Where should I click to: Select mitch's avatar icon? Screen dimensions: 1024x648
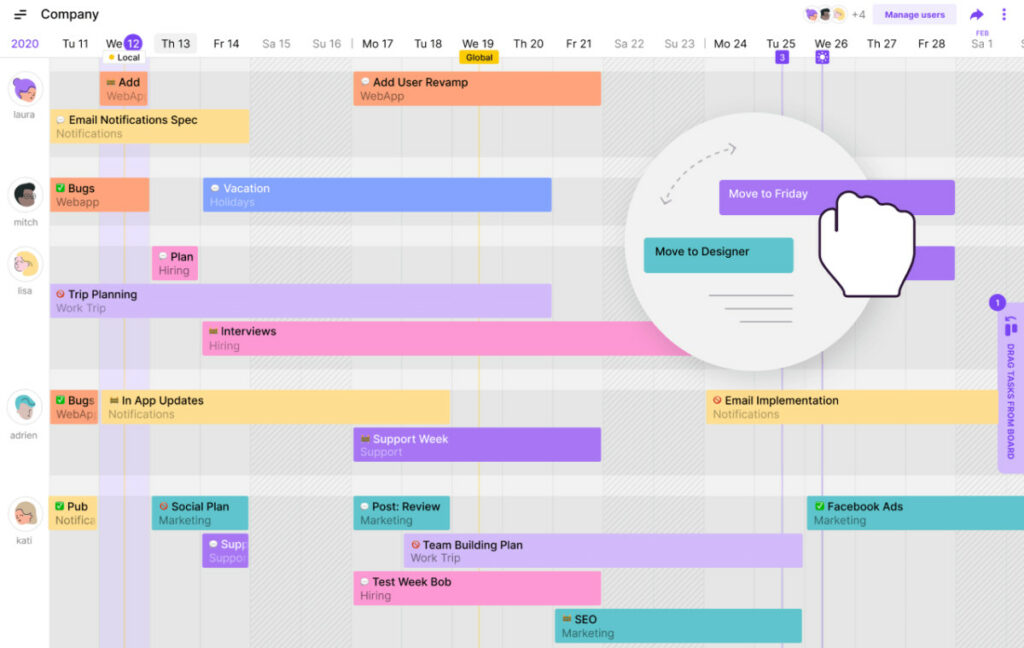click(x=25, y=195)
